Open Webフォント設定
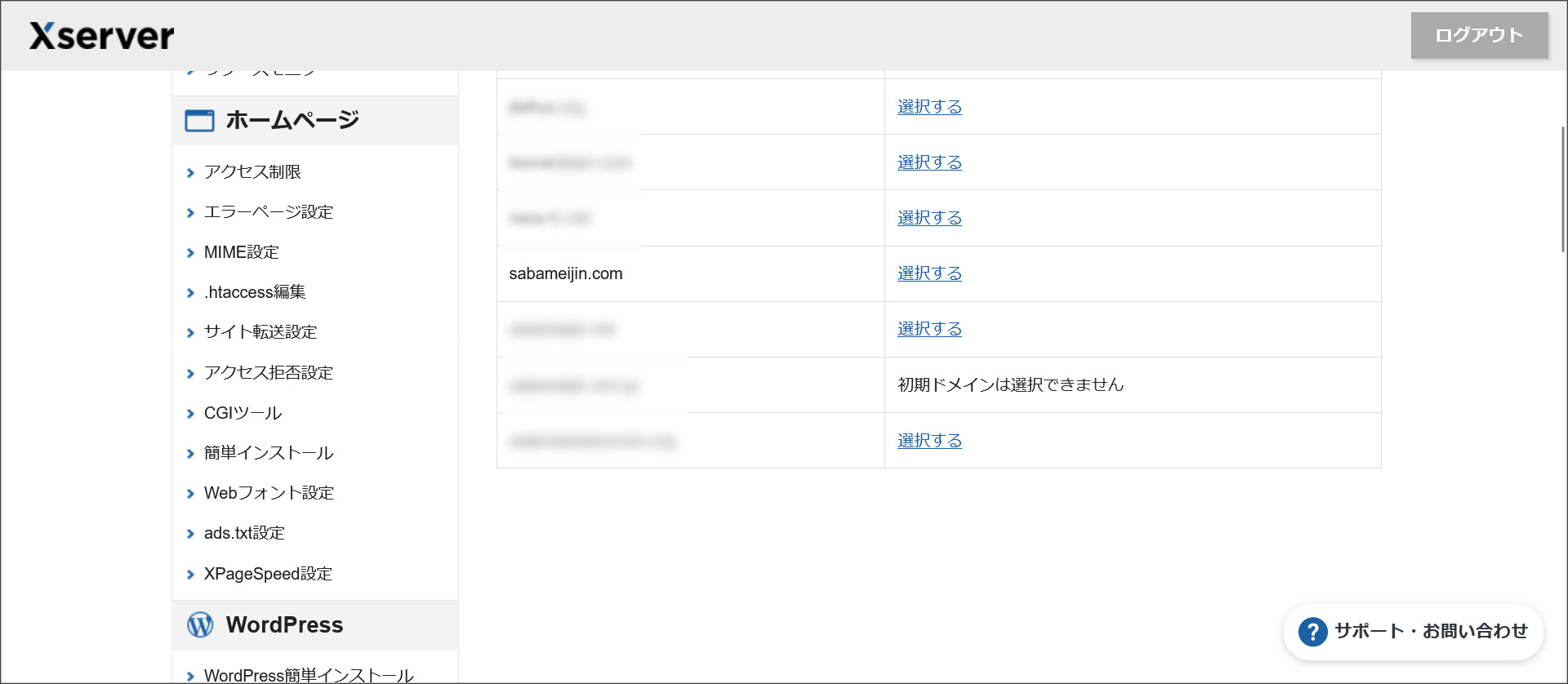1568x684 pixels. point(269,493)
